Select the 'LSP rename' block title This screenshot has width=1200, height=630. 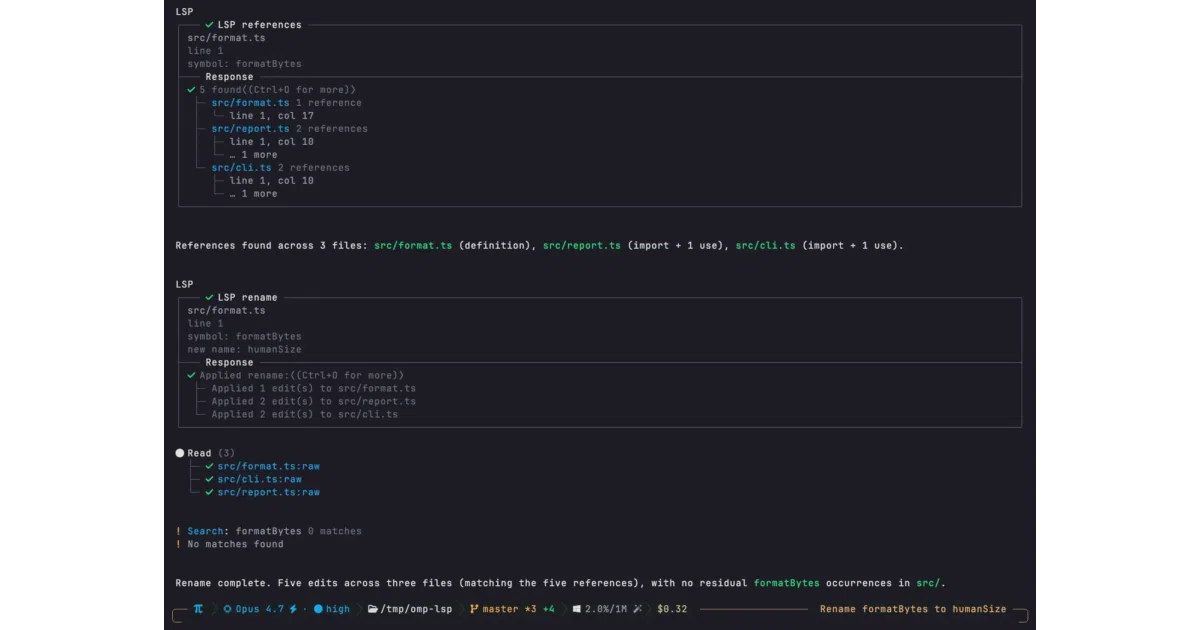pyautogui.click(x=247, y=297)
